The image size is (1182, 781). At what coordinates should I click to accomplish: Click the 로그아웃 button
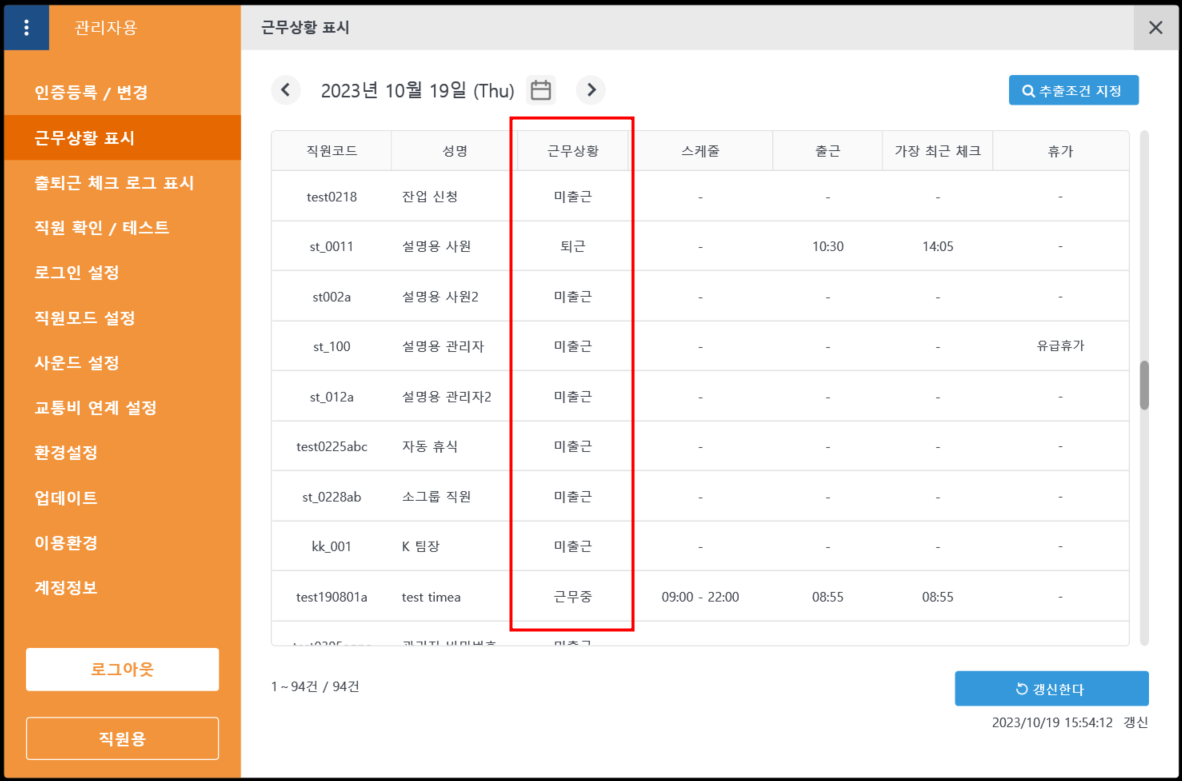(122, 669)
